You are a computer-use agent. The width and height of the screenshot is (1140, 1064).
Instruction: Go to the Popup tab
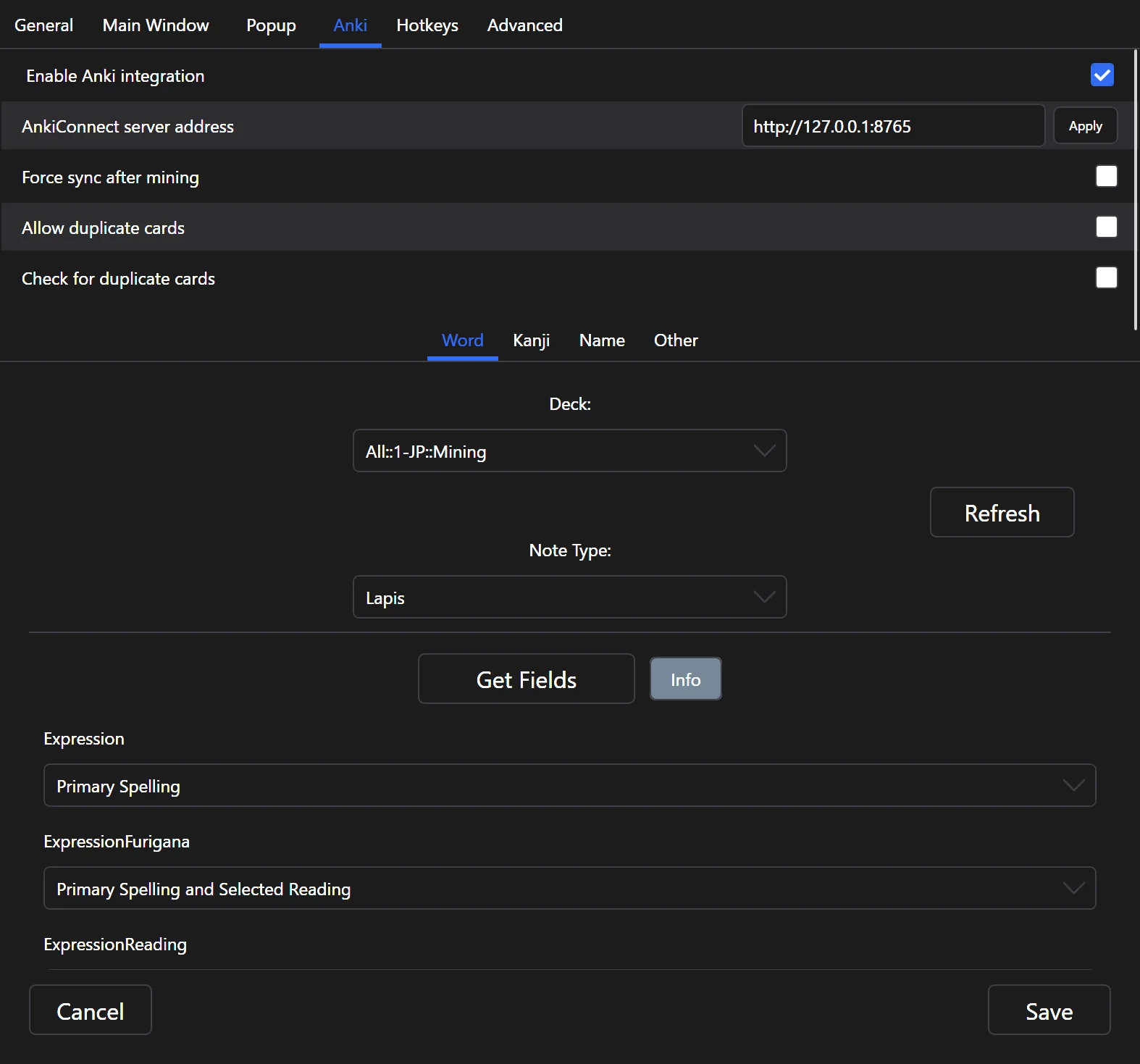coord(271,25)
